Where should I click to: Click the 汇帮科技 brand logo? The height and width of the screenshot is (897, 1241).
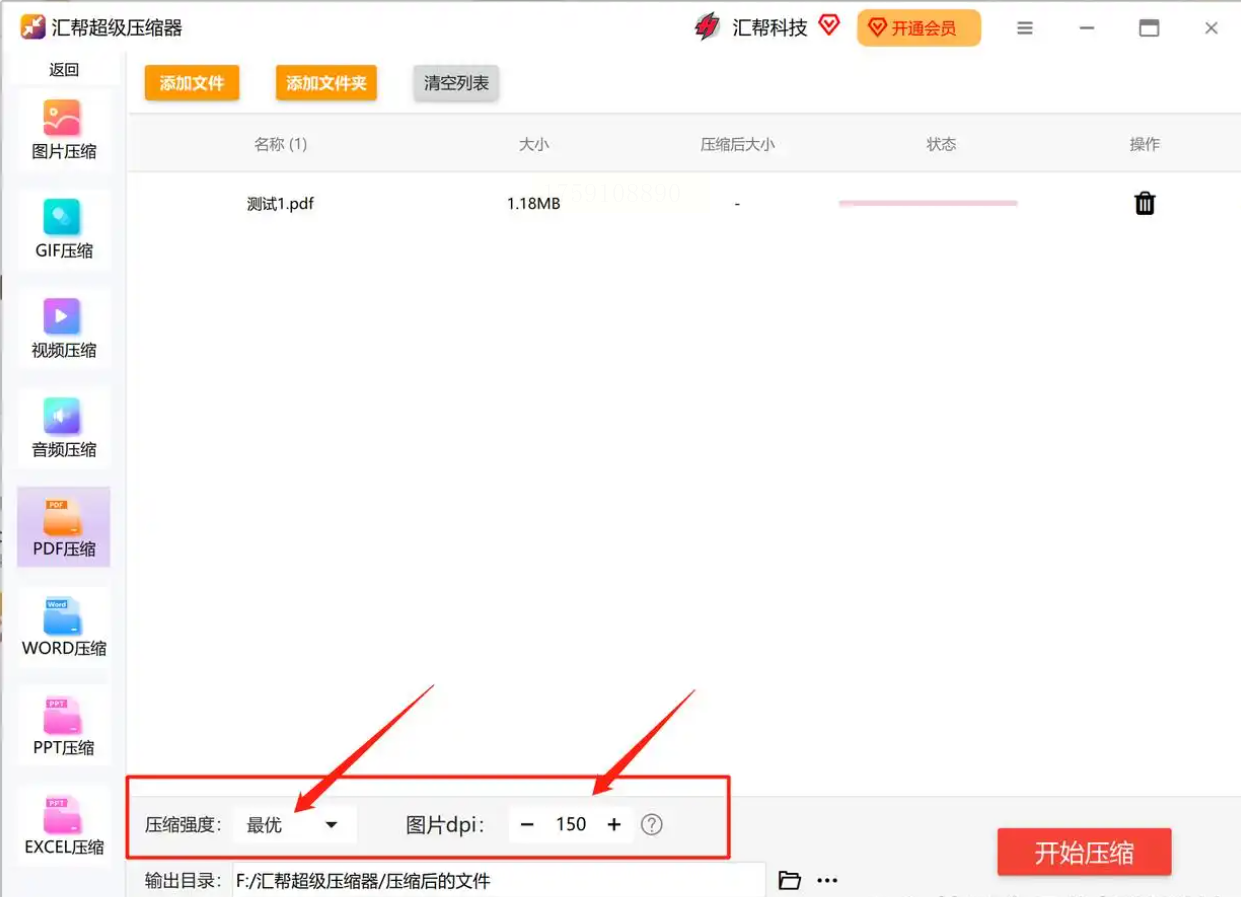pos(708,27)
